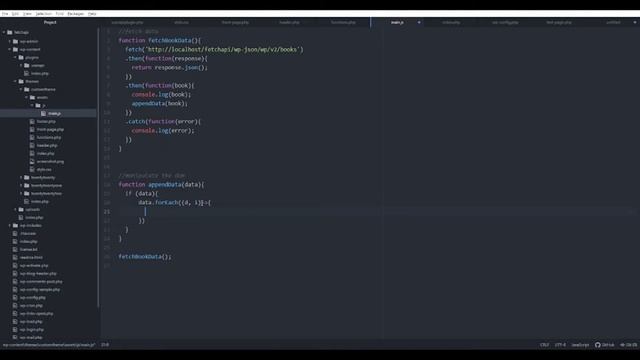Image resolution: width=640 pixels, height=360 pixels.
Task: Click the footer.php file icon
Action: (32, 121)
